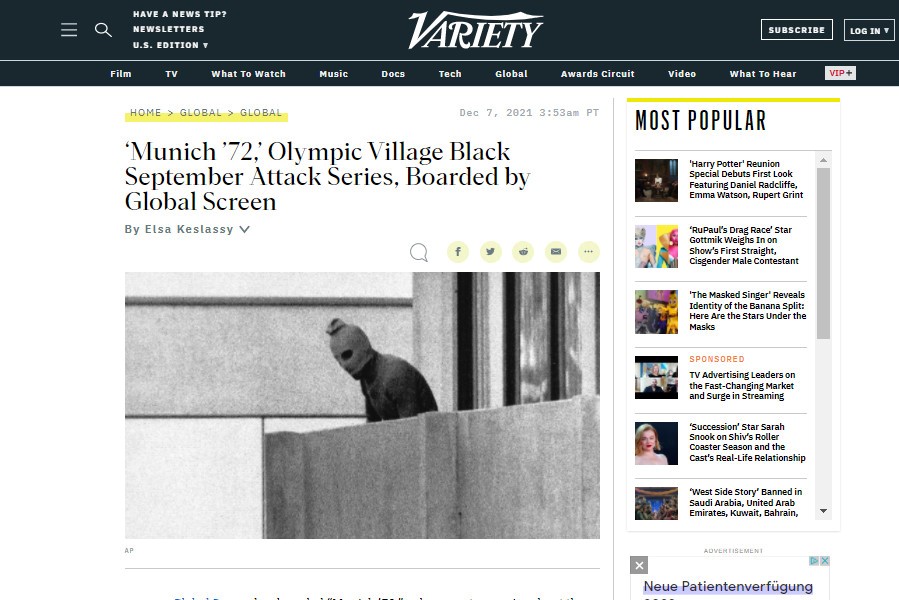Expand author details chevron next to Elsa Keslassy
This screenshot has width=899, height=600.
[x=245, y=229]
